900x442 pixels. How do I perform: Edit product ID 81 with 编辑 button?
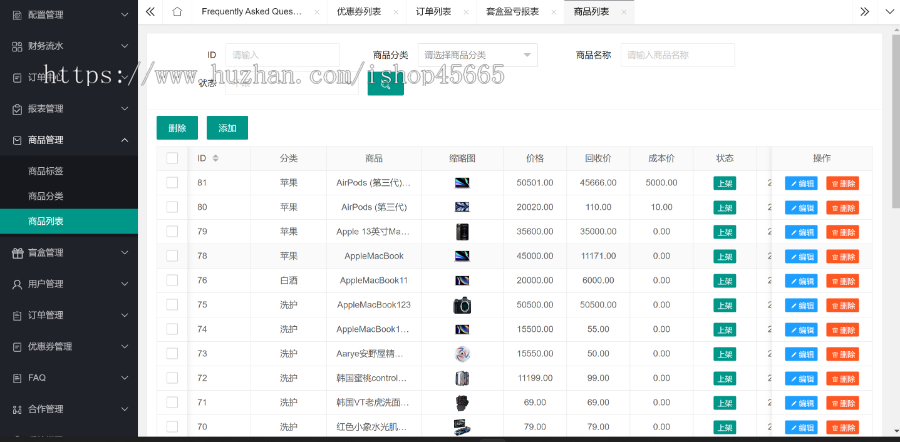point(801,184)
